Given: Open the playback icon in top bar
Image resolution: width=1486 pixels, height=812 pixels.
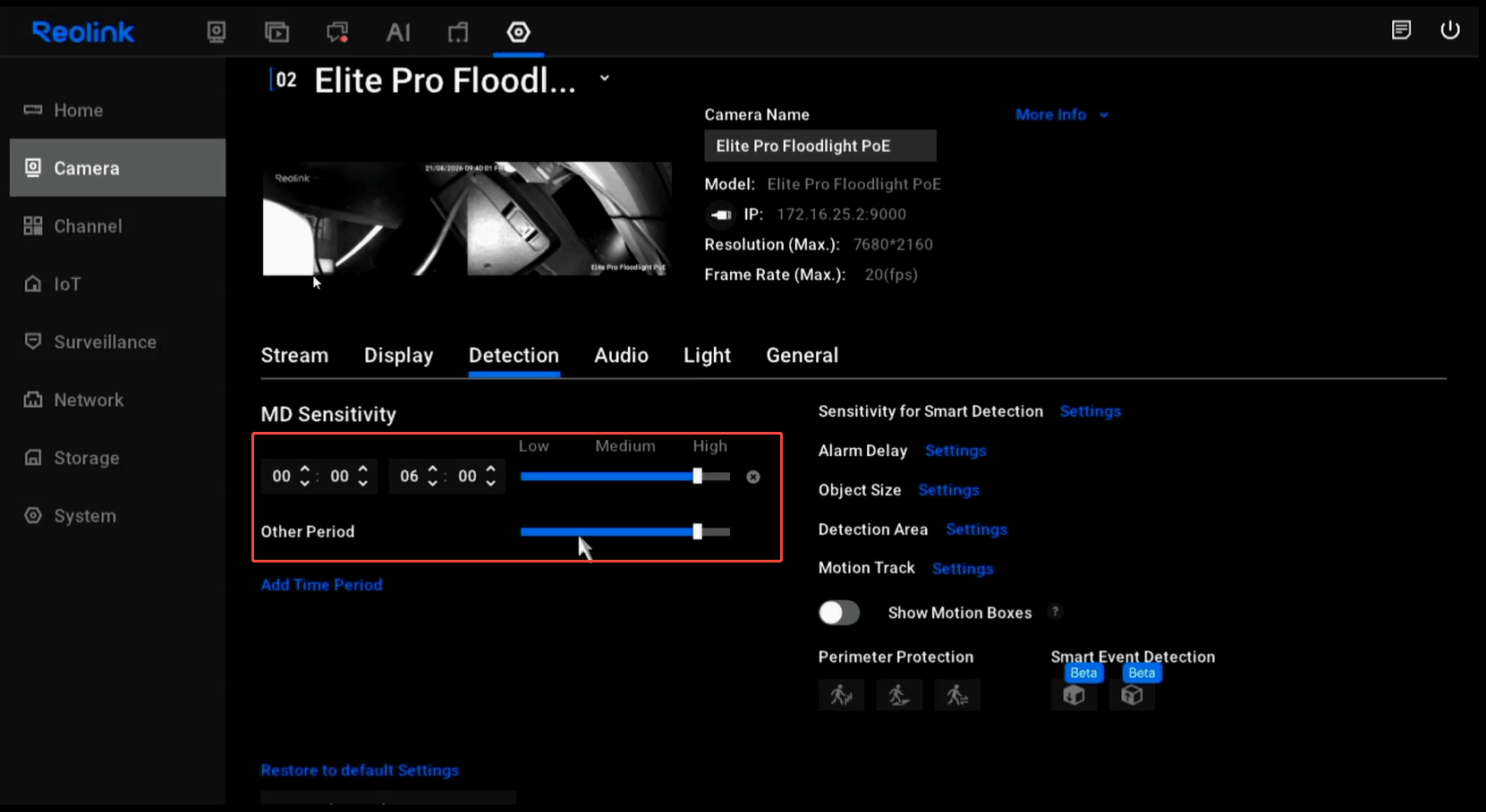Looking at the screenshot, I should pyautogui.click(x=277, y=32).
